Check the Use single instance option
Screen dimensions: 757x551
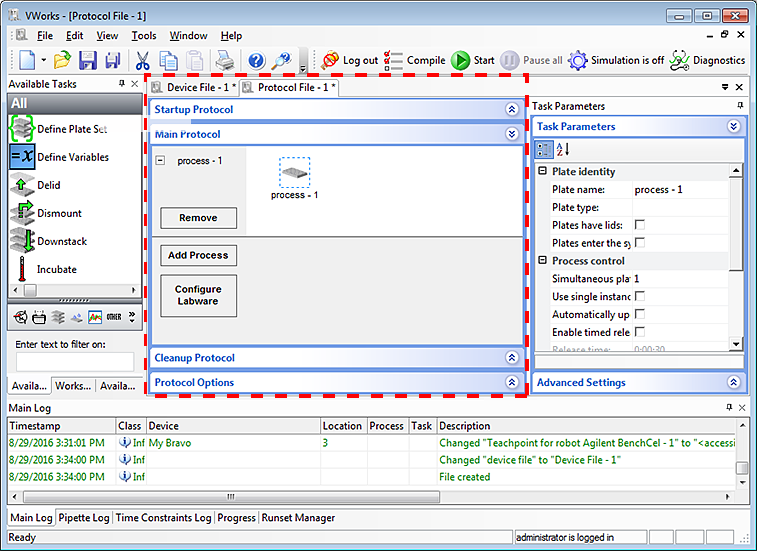pos(640,297)
